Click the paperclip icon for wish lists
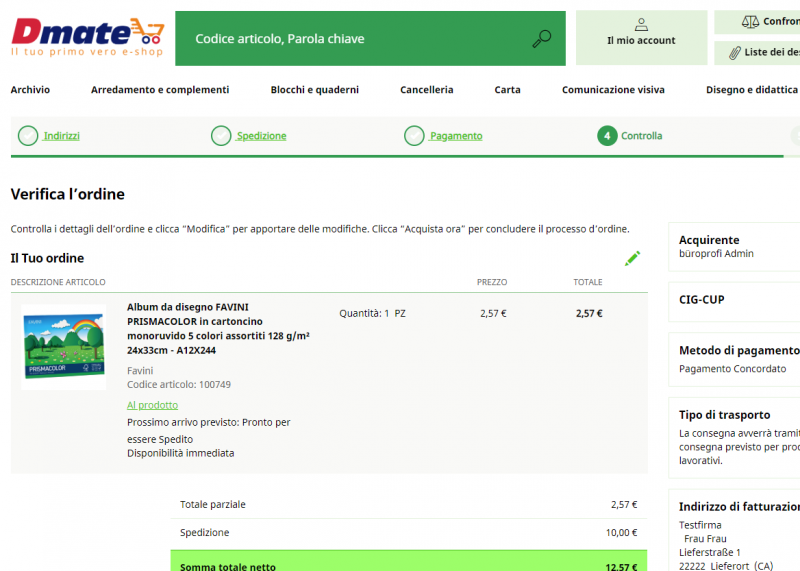Viewport: 800px width, 571px height. (735, 53)
